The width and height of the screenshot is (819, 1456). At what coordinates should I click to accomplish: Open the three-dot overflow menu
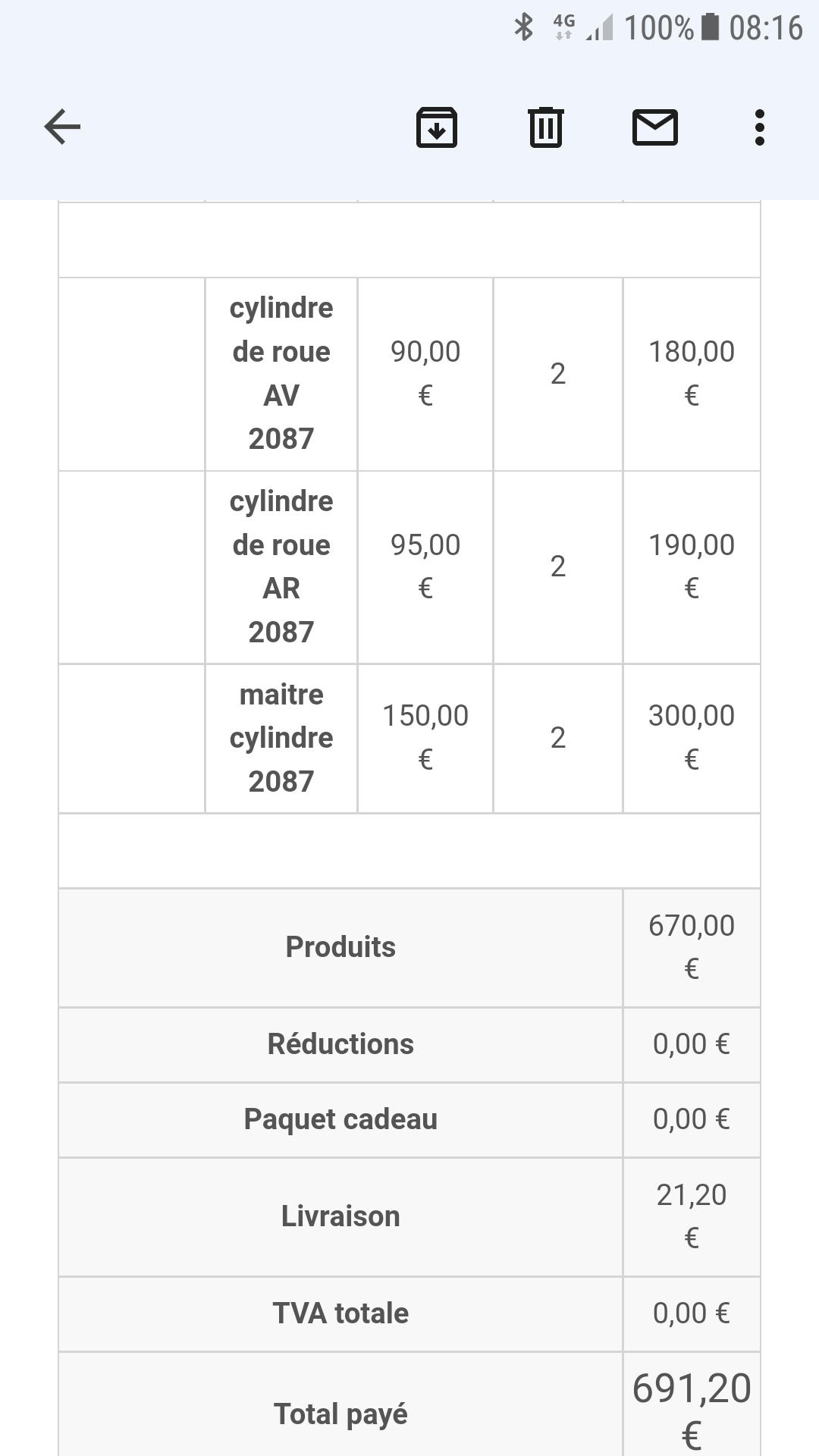click(x=759, y=127)
